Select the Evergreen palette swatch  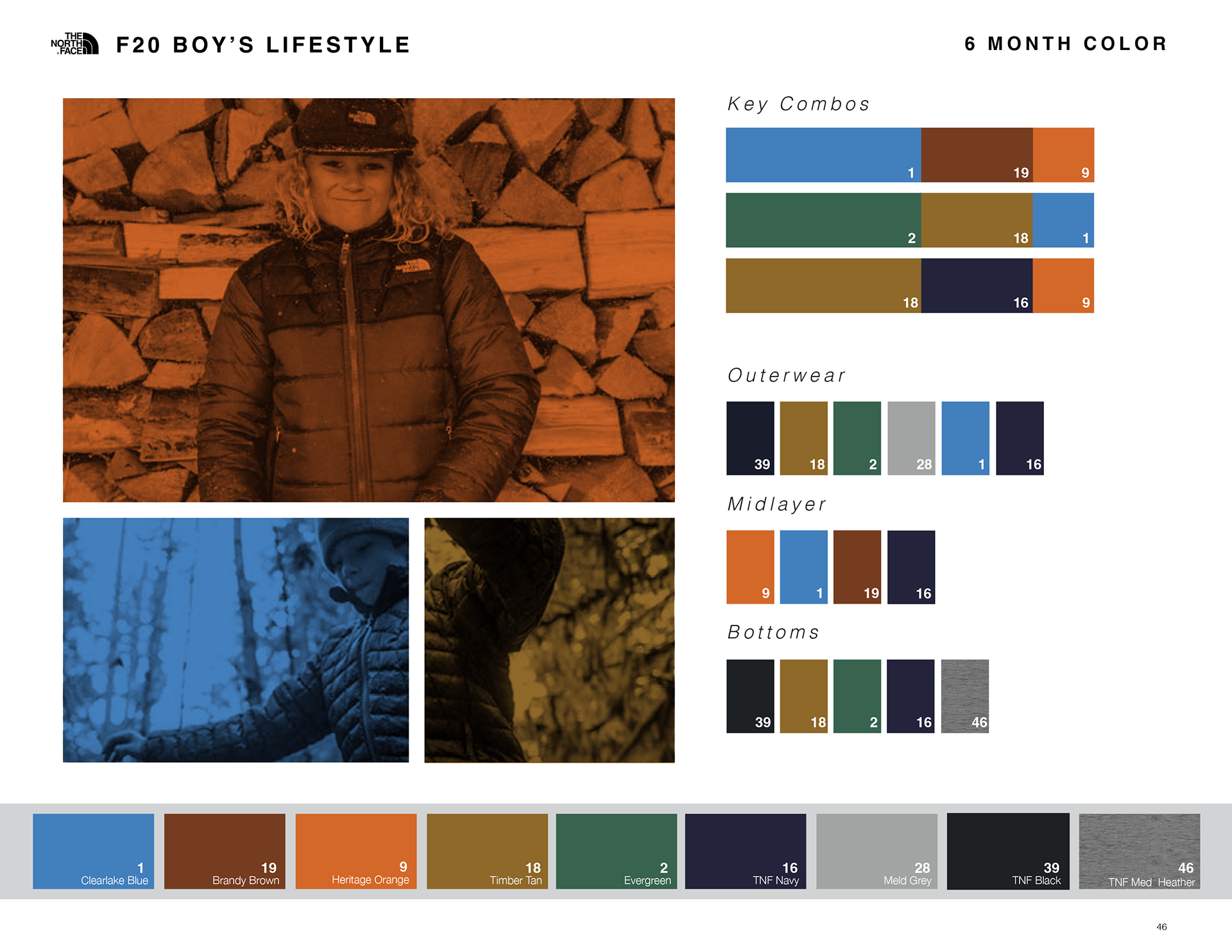click(x=617, y=851)
